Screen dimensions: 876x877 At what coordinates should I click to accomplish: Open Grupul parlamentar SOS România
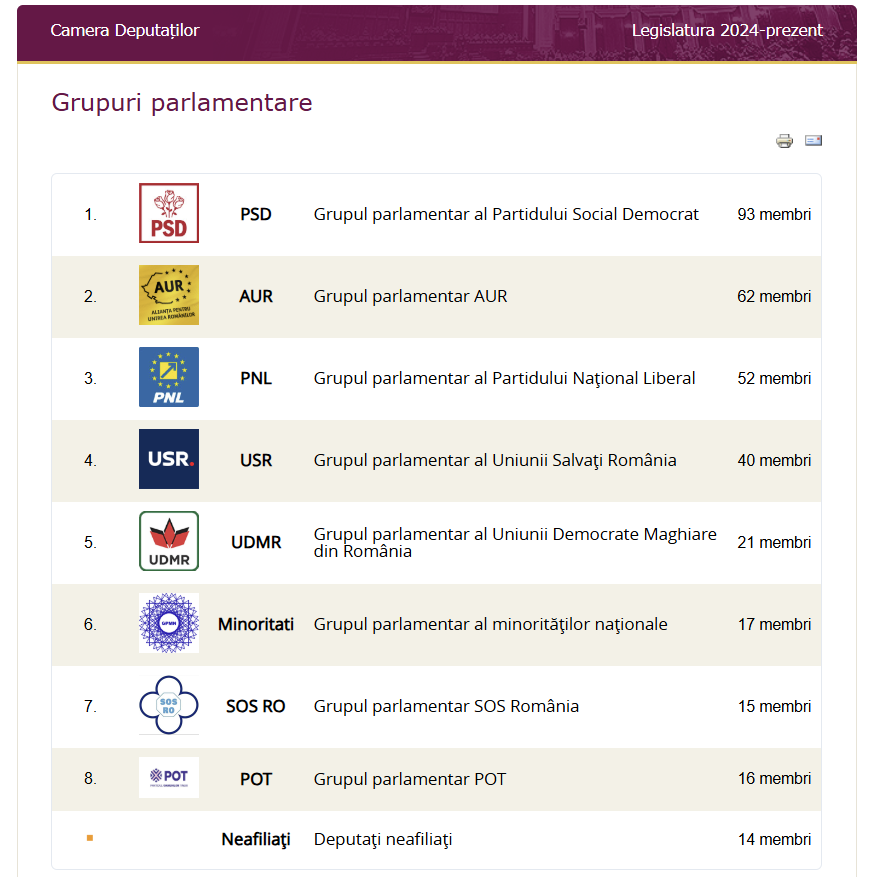tap(446, 706)
